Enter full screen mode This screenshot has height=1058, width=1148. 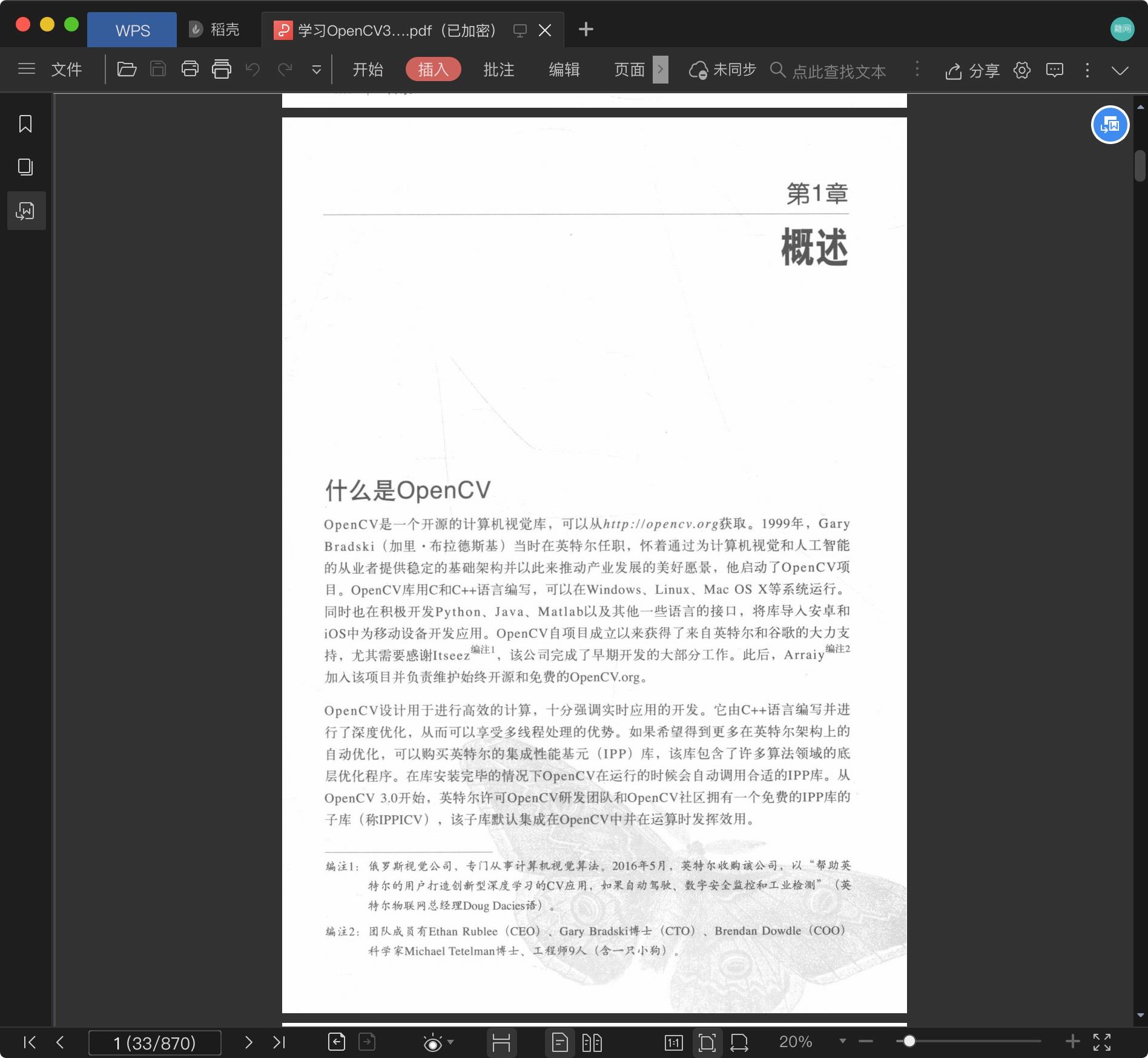1102,1042
